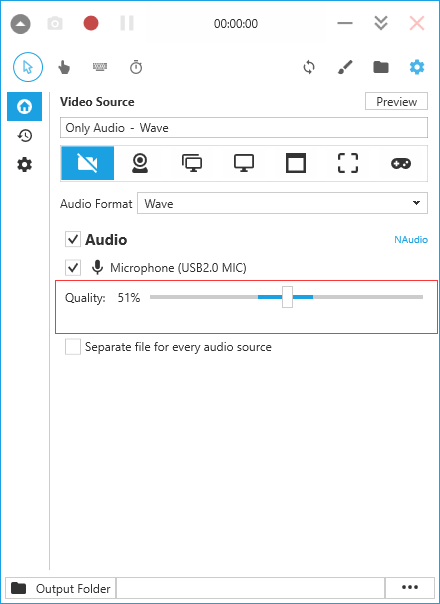Uncheck the Audio checkbox
440x604 pixels.
click(x=73, y=239)
